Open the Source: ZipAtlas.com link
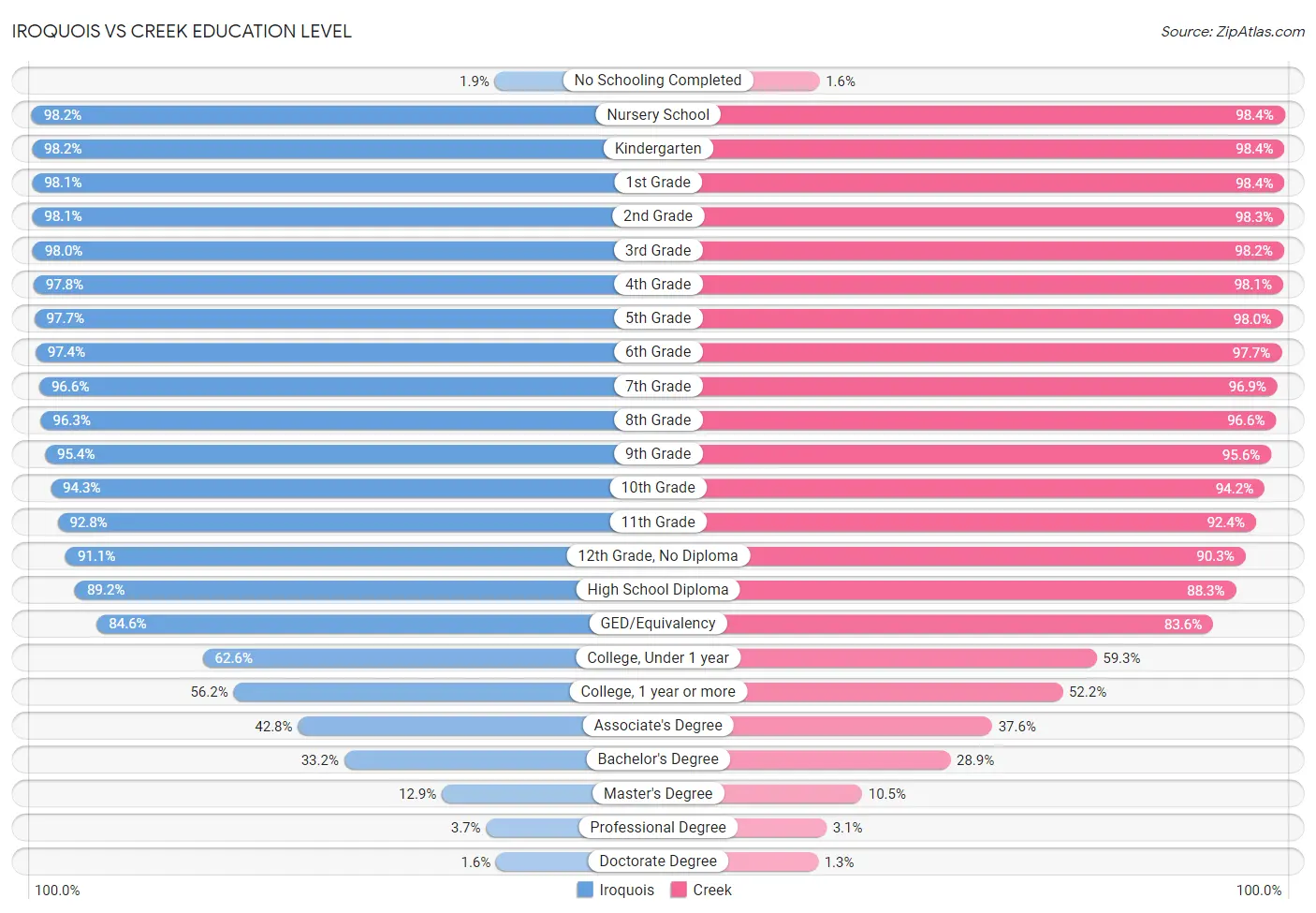The image size is (1316, 913). [x=1233, y=31]
